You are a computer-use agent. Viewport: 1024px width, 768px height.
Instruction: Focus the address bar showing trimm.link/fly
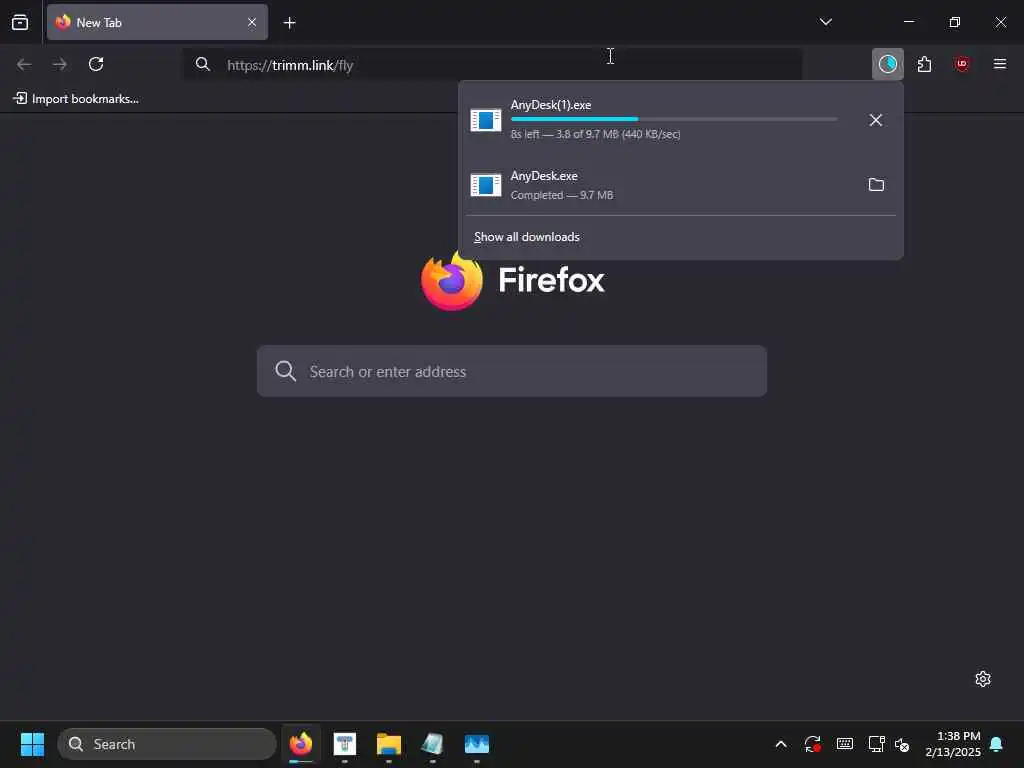492,65
